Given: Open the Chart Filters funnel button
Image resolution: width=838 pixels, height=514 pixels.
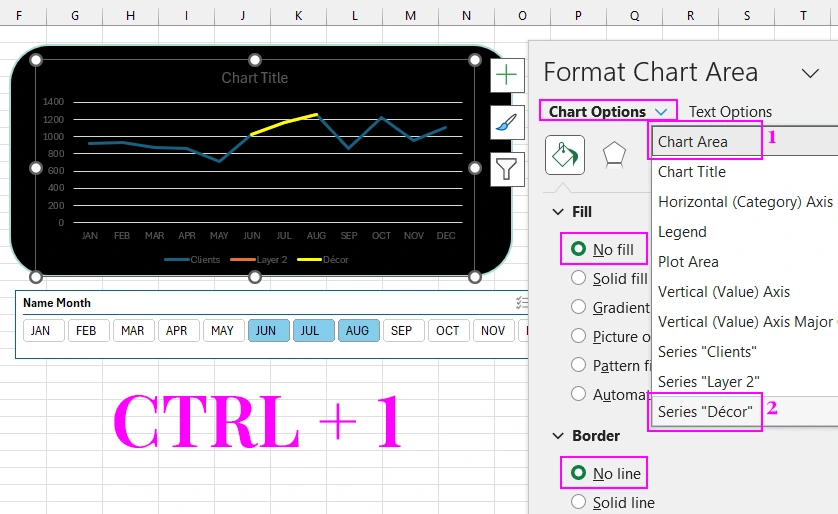Looking at the screenshot, I should (507, 168).
